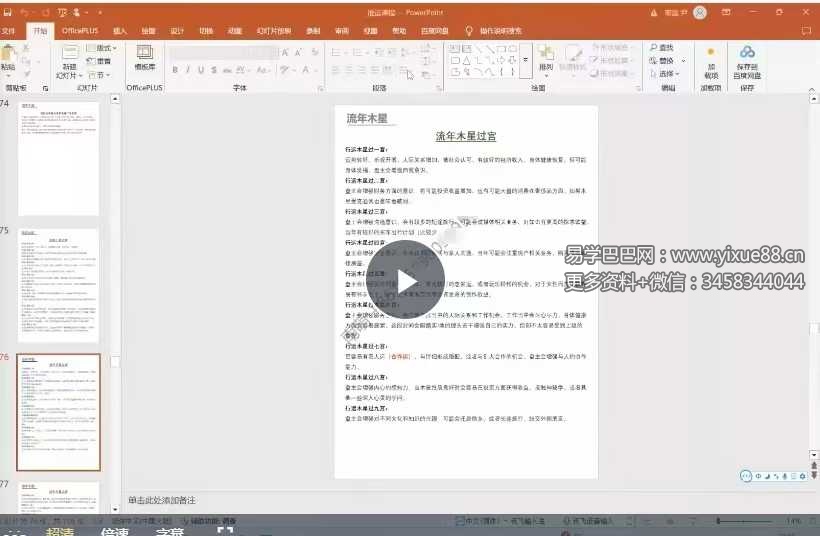The width and height of the screenshot is (820, 536).
Task: Toggle Underline text formatting
Action: [x=201, y=70]
